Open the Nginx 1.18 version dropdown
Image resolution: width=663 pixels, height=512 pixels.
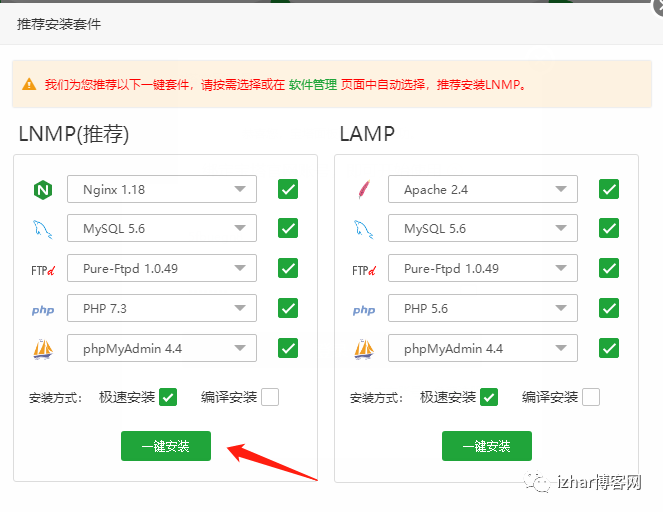162,189
